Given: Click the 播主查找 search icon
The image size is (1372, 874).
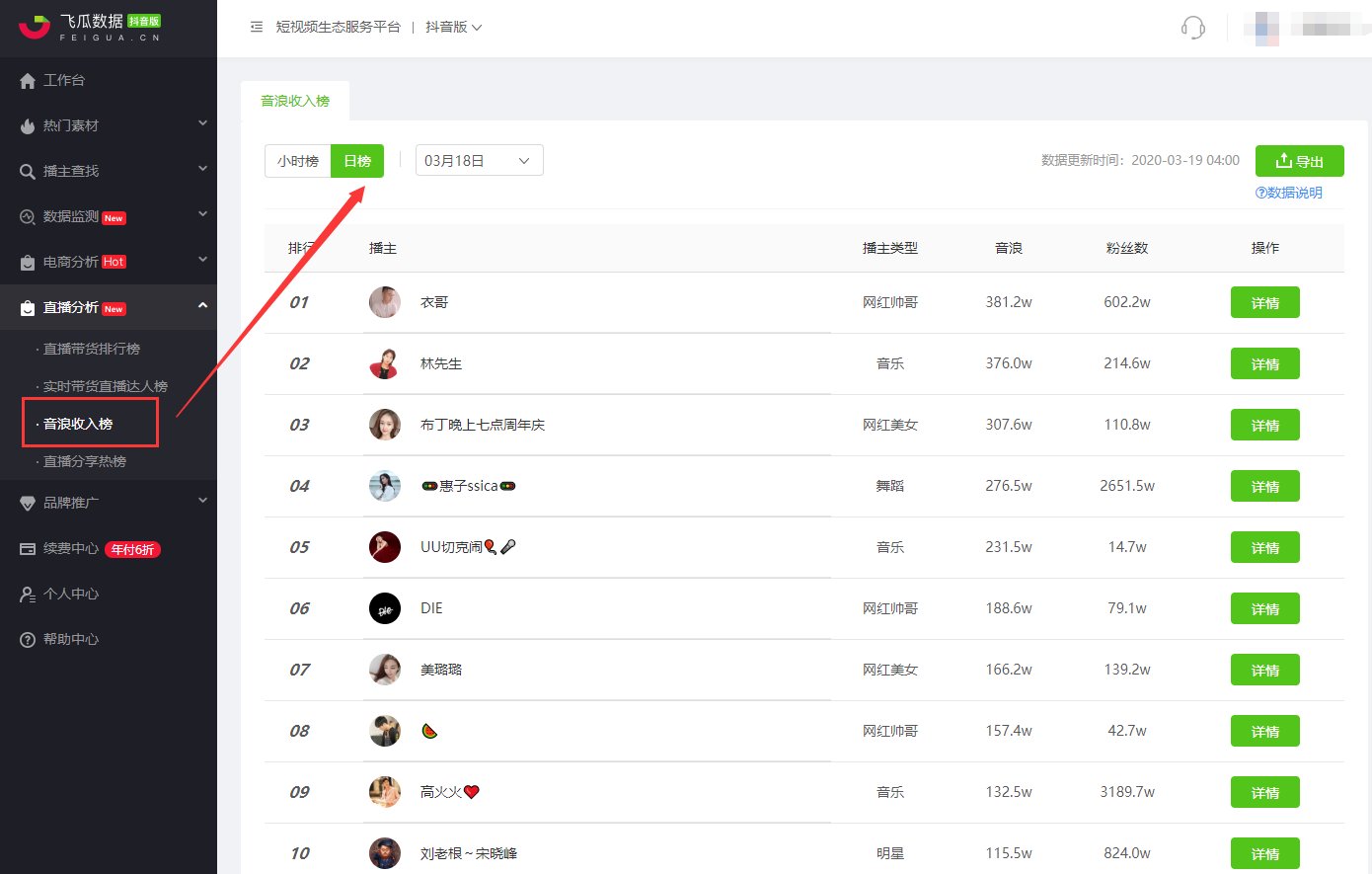Looking at the screenshot, I should [28, 172].
